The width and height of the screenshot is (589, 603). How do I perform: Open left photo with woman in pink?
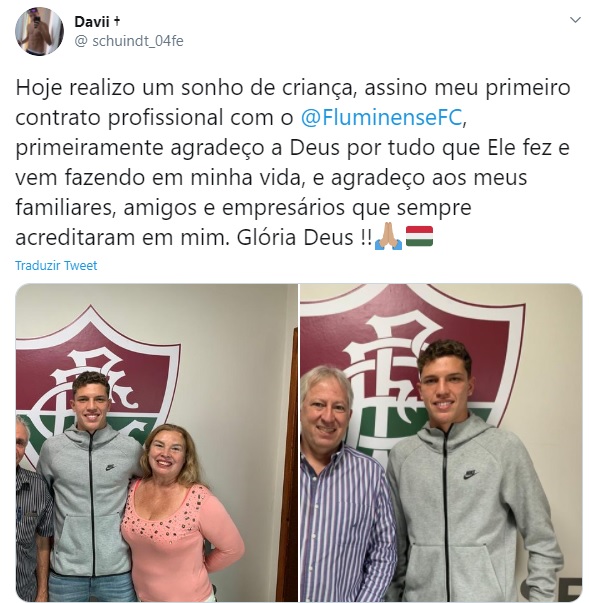pos(156,443)
